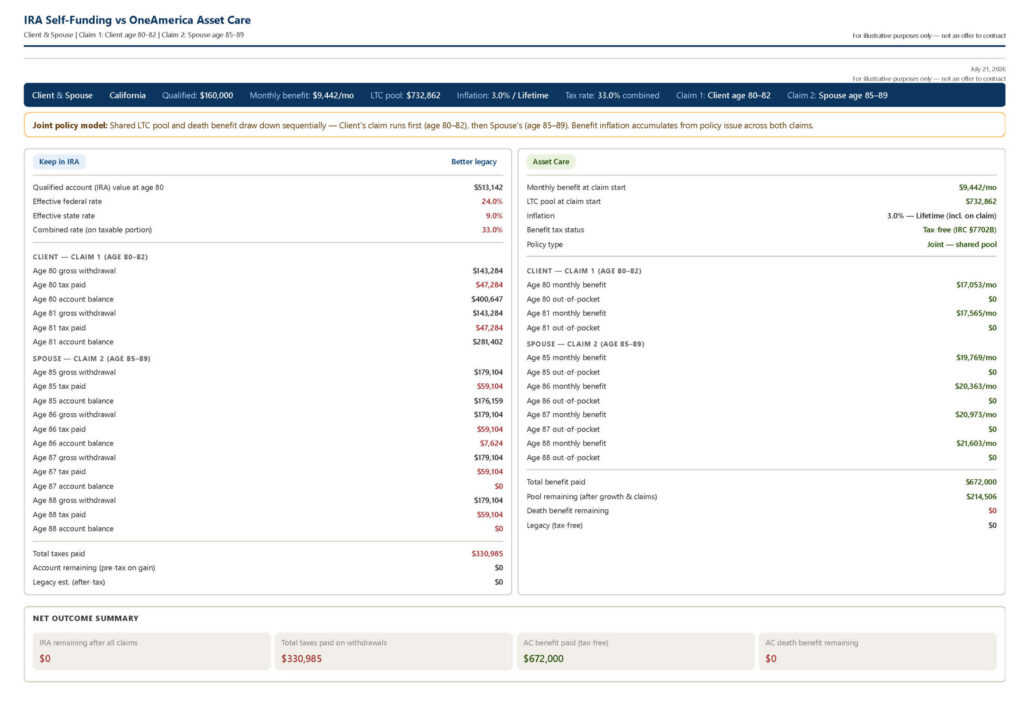The width and height of the screenshot is (1024, 701).
Task: Select the 'IRA remaining after all claims' summary card
Action: pos(152,651)
